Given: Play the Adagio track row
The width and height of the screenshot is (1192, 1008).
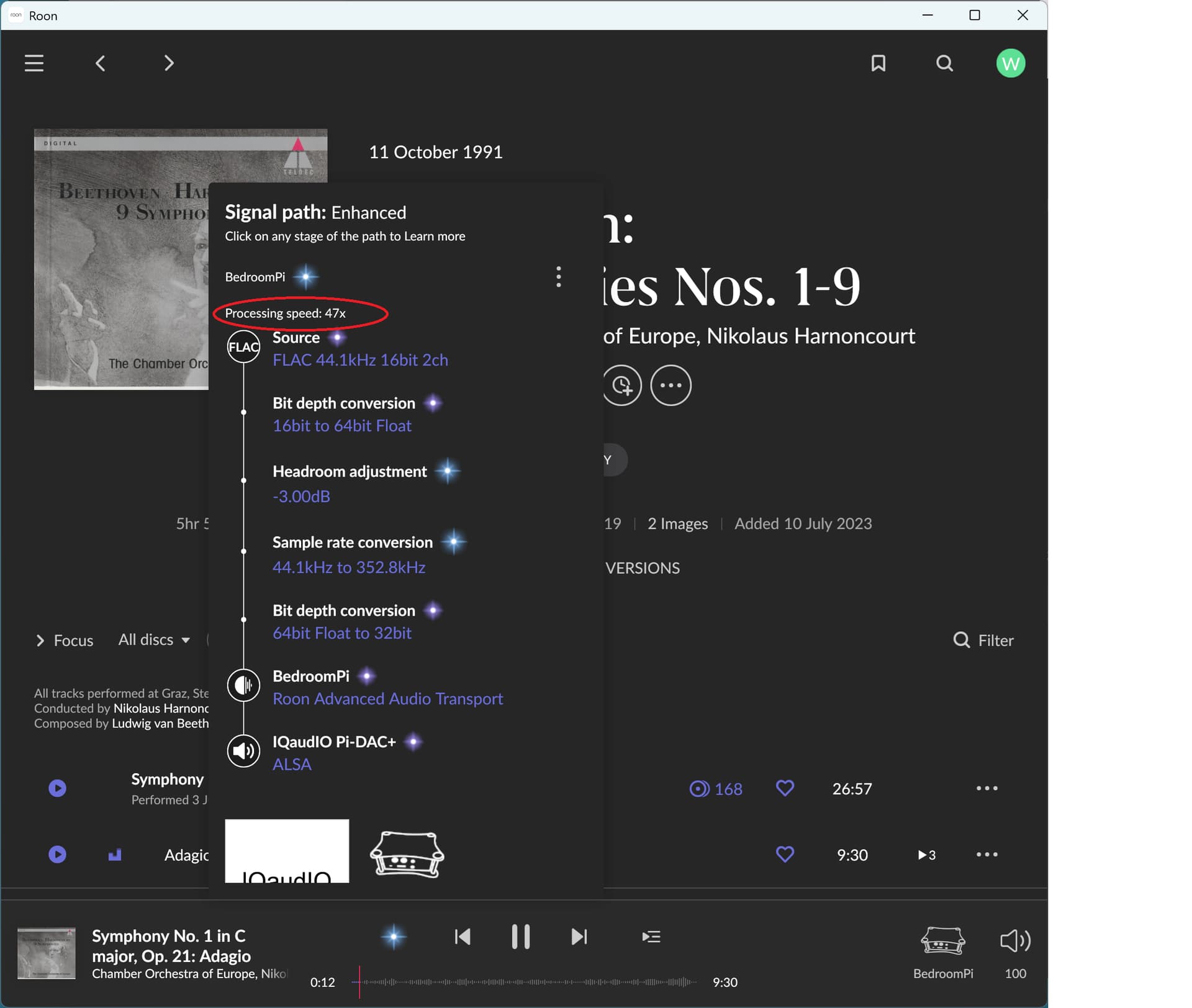Looking at the screenshot, I should (57, 855).
